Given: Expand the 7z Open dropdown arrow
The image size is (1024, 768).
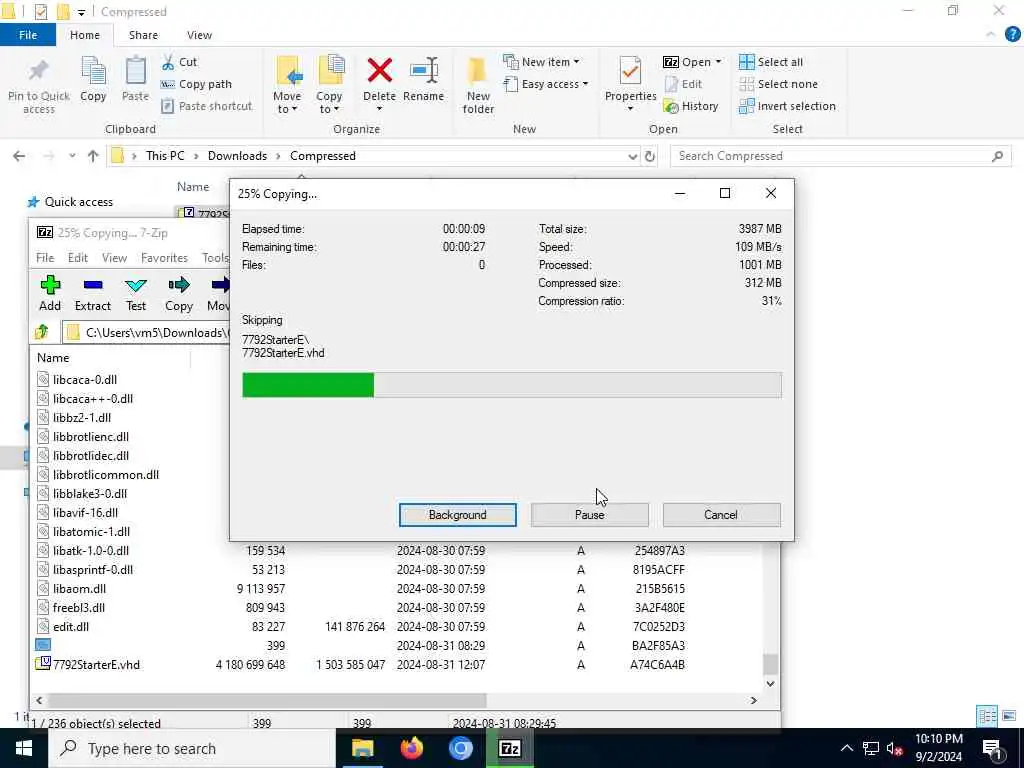Looking at the screenshot, I should pos(718,62).
